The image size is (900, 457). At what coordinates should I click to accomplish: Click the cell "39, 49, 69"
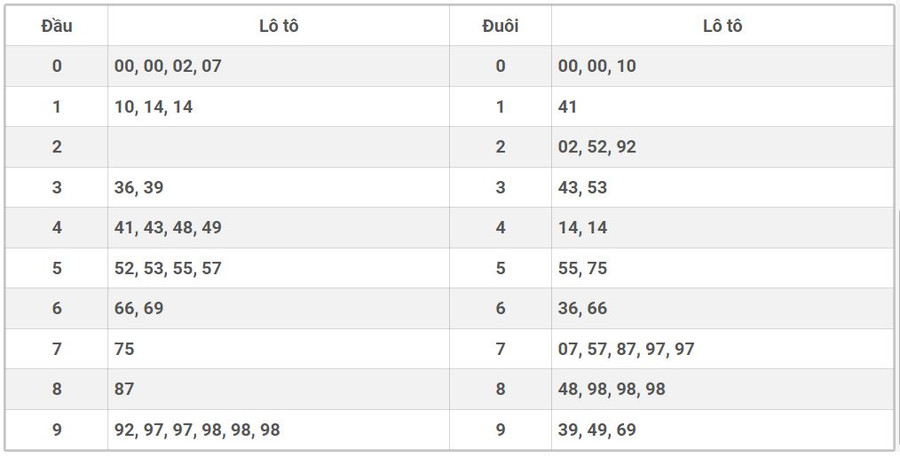tap(597, 430)
